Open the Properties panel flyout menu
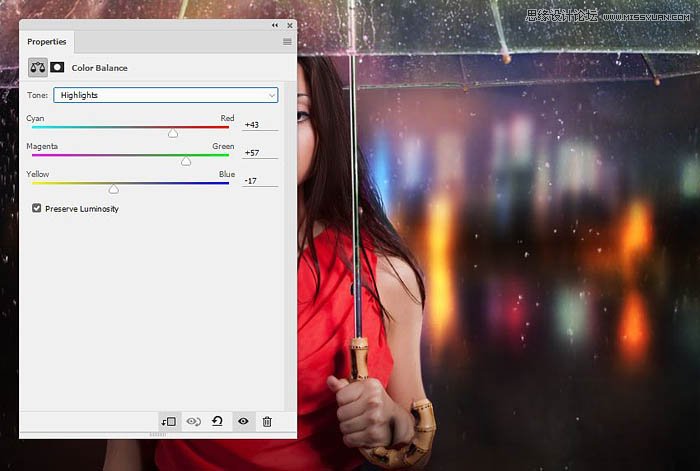The image size is (700, 471). 287,42
